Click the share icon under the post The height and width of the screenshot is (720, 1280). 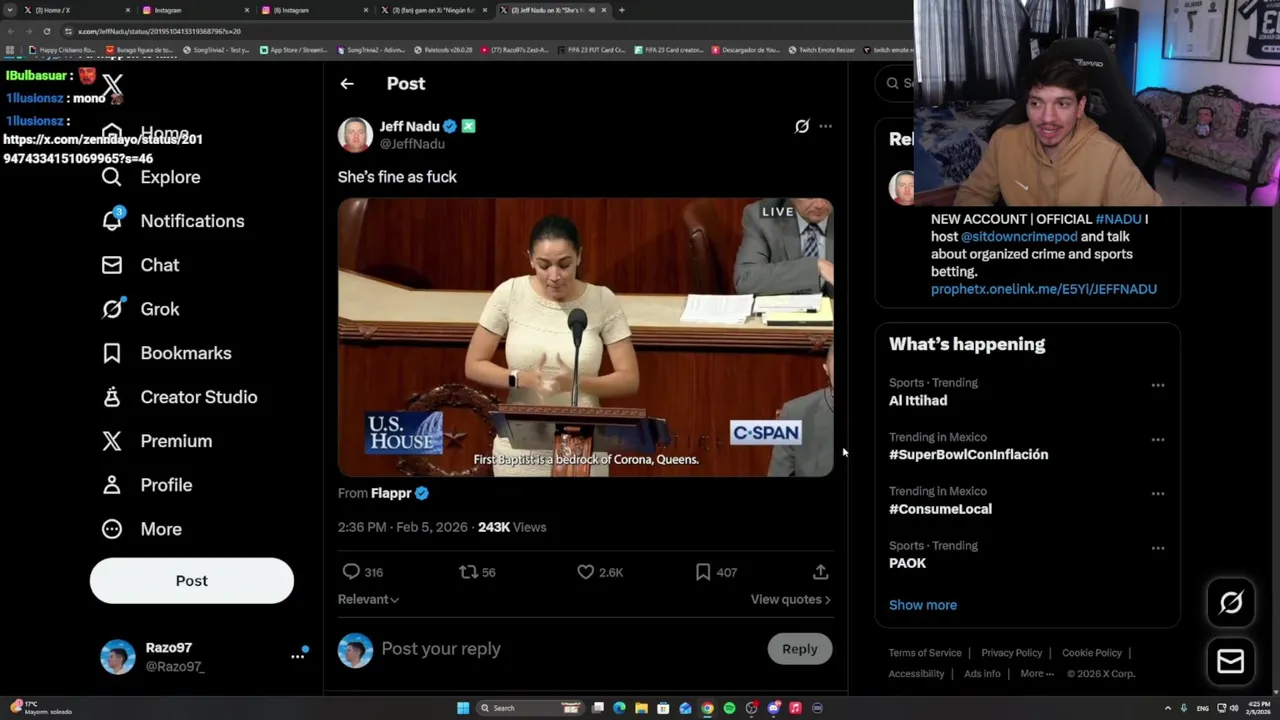pyautogui.click(x=820, y=572)
